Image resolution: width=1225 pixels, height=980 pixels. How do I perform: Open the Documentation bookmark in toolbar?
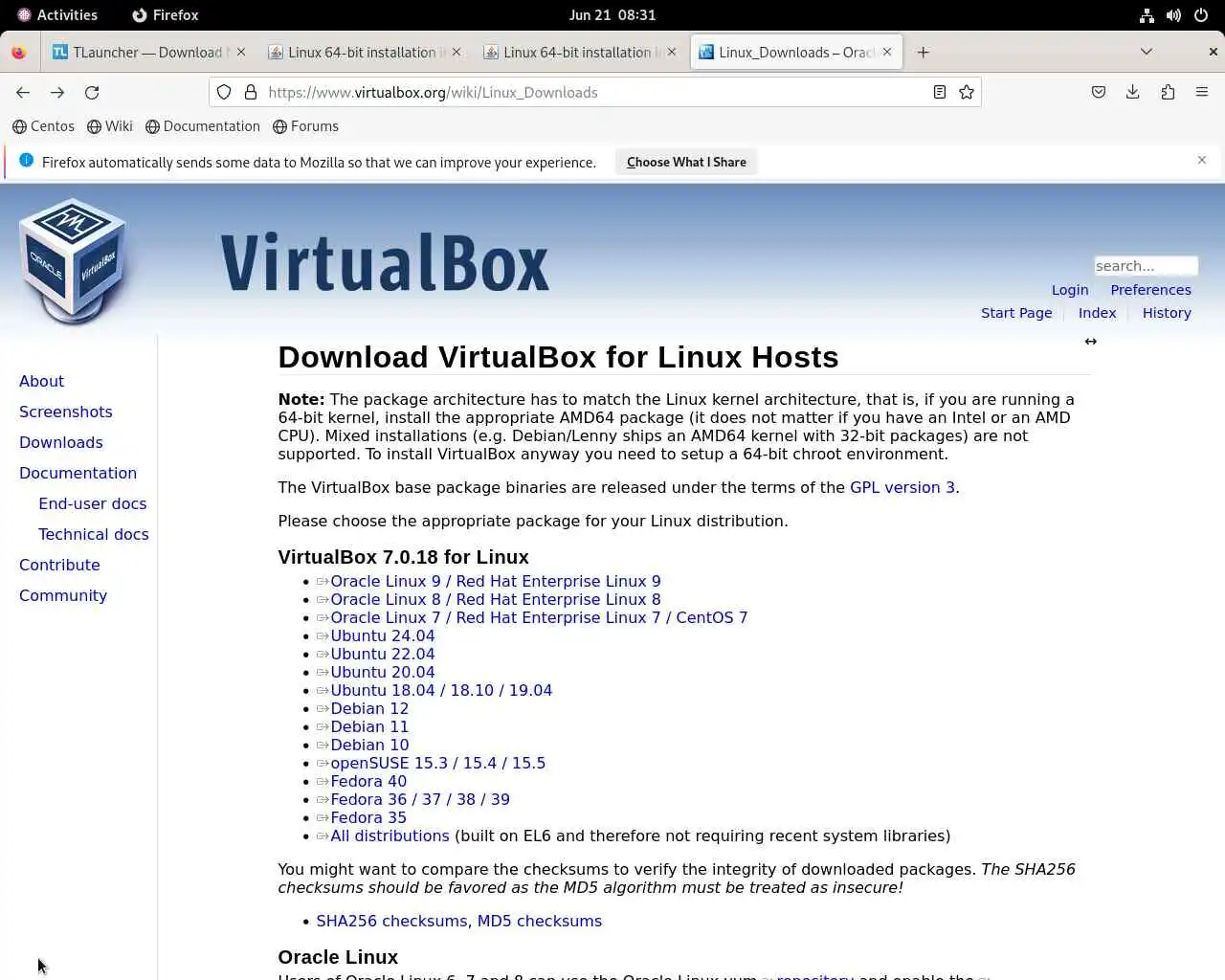coord(203,126)
